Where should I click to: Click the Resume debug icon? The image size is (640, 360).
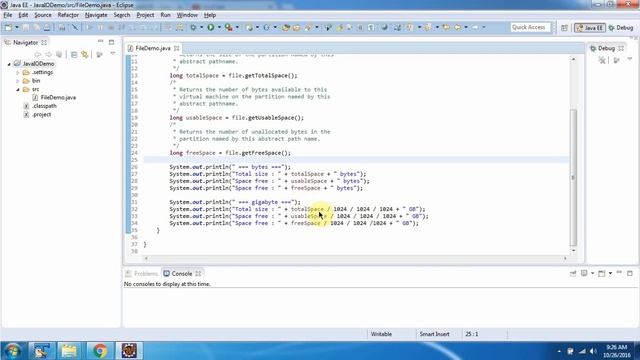point(89,27)
